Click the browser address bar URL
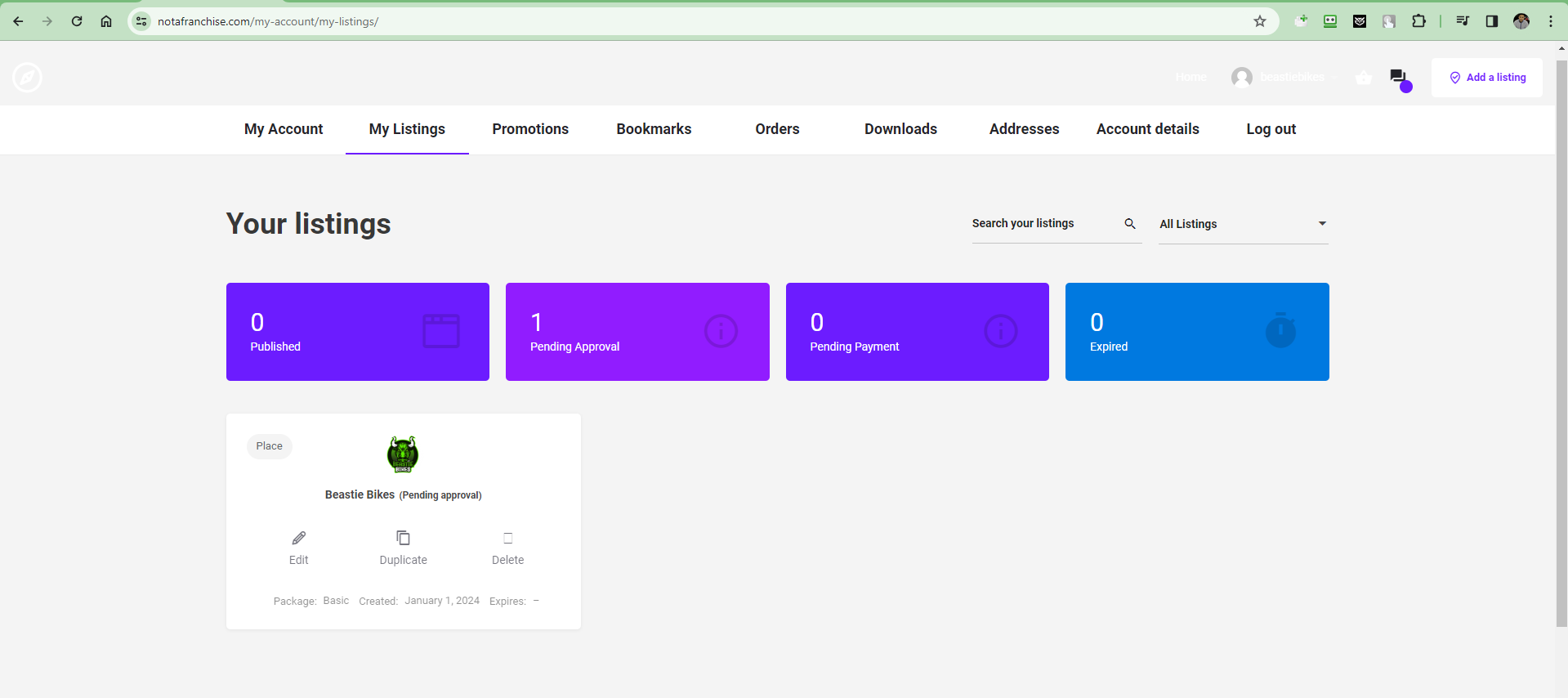Screen dimensions: 1568x698 point(268,21)
